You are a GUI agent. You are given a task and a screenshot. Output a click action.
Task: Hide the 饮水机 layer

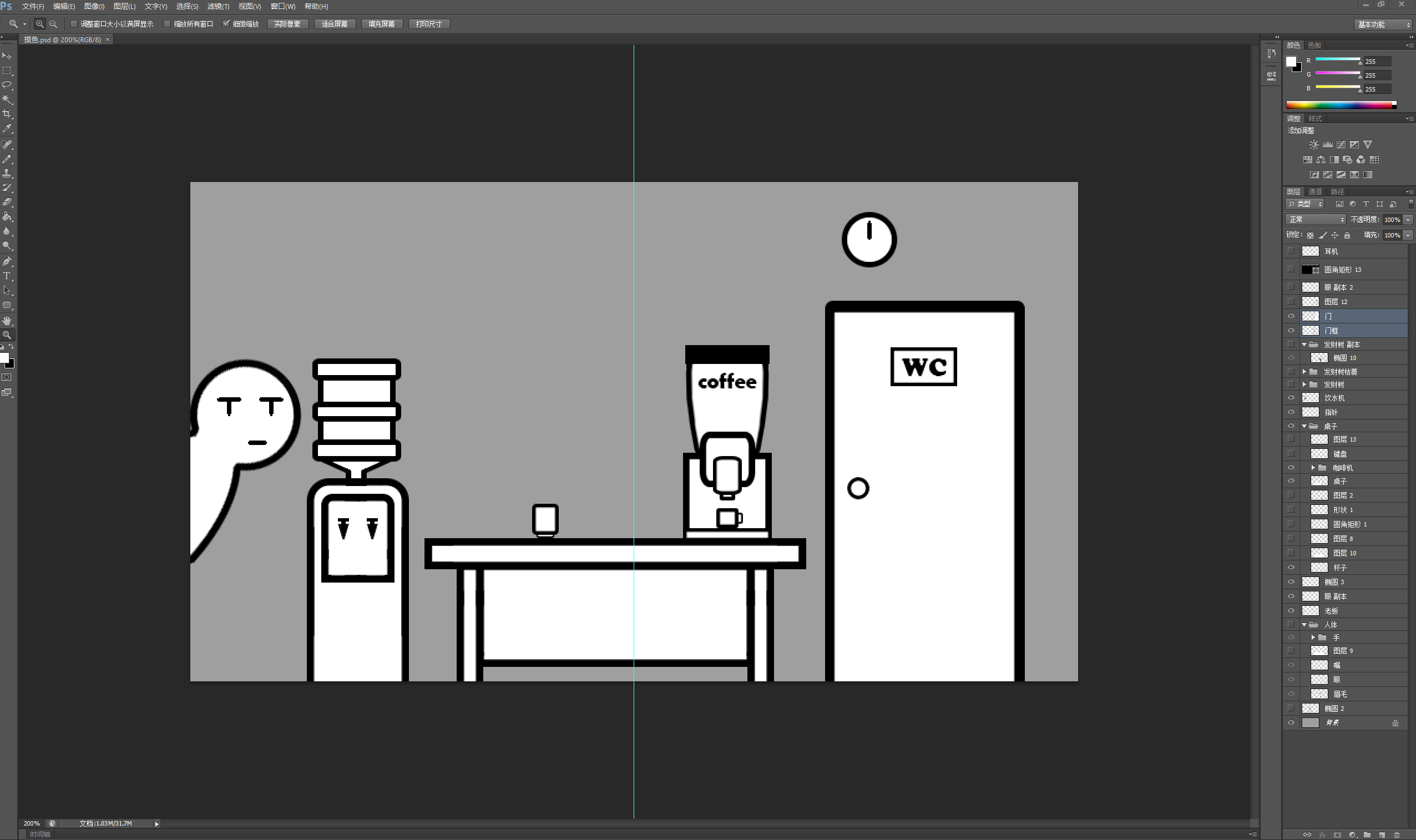pos(1291,398)
